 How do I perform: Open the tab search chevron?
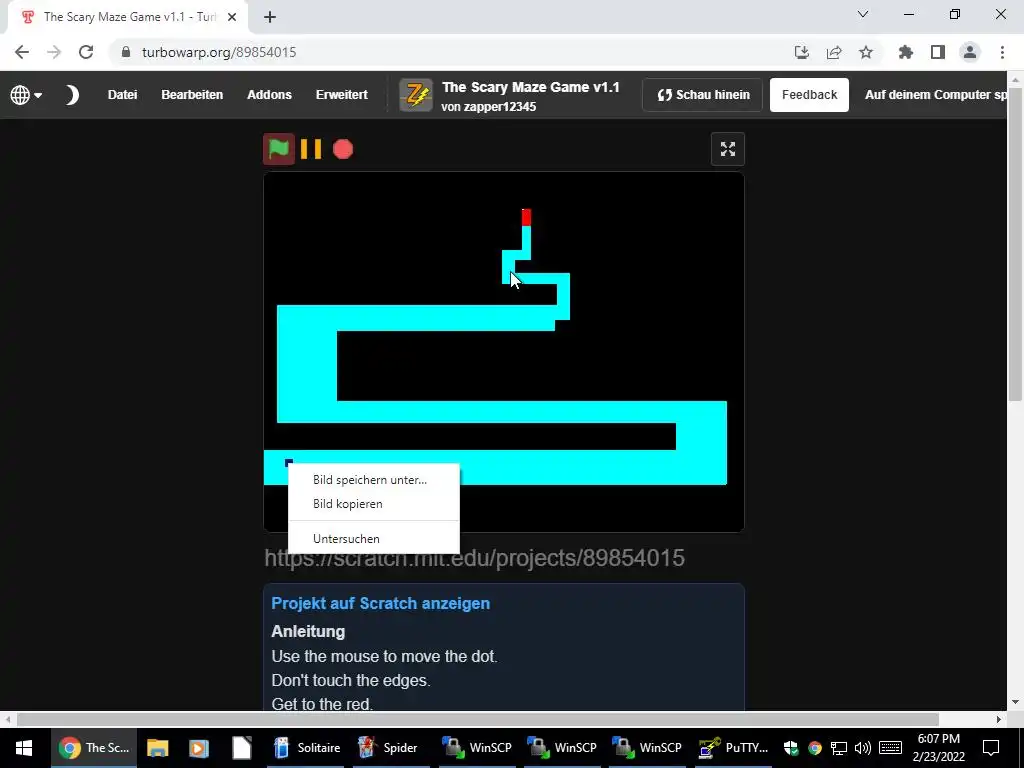tap(863, 14)
